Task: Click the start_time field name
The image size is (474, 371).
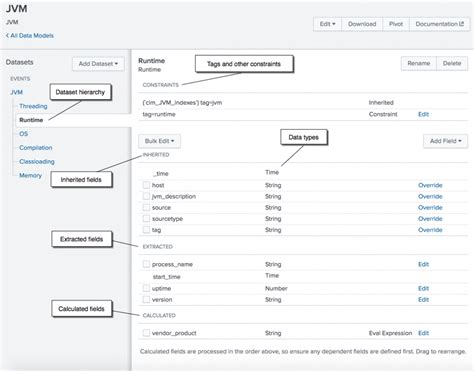Action: click(x=166, y=277)
